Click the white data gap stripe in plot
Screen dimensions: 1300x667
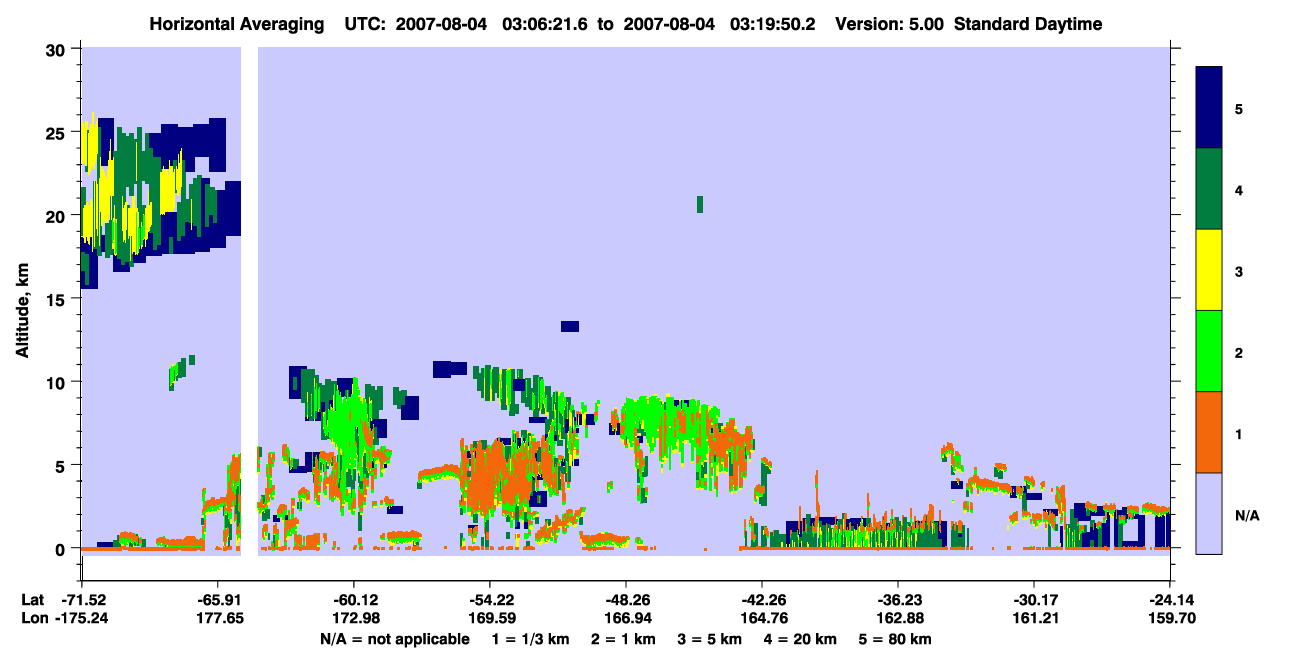(250, 300)
